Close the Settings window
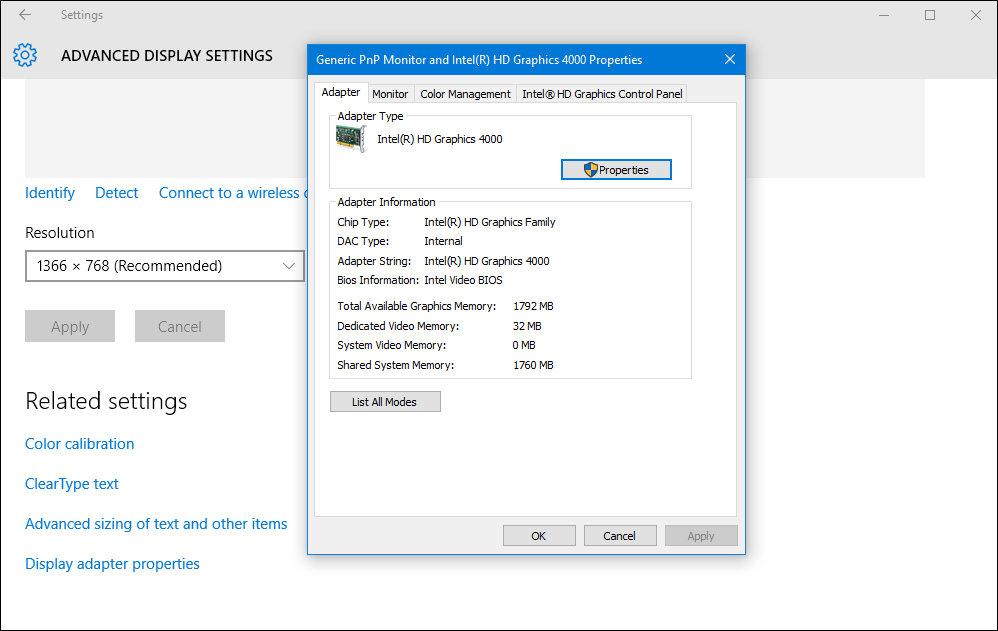998x631 pixels. coord(976,15)
